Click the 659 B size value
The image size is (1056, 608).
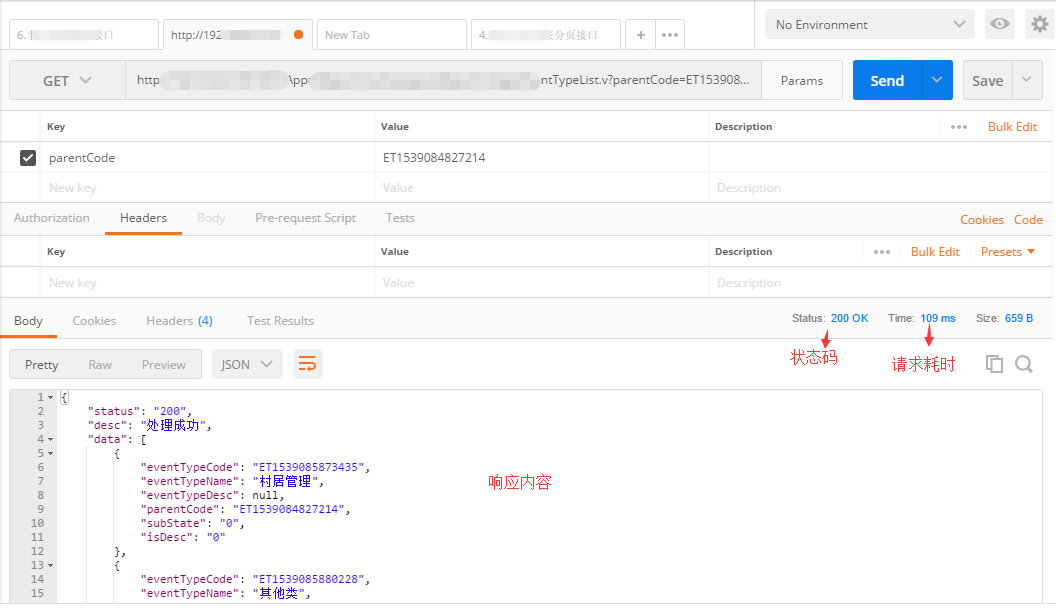pos(1019,318)
